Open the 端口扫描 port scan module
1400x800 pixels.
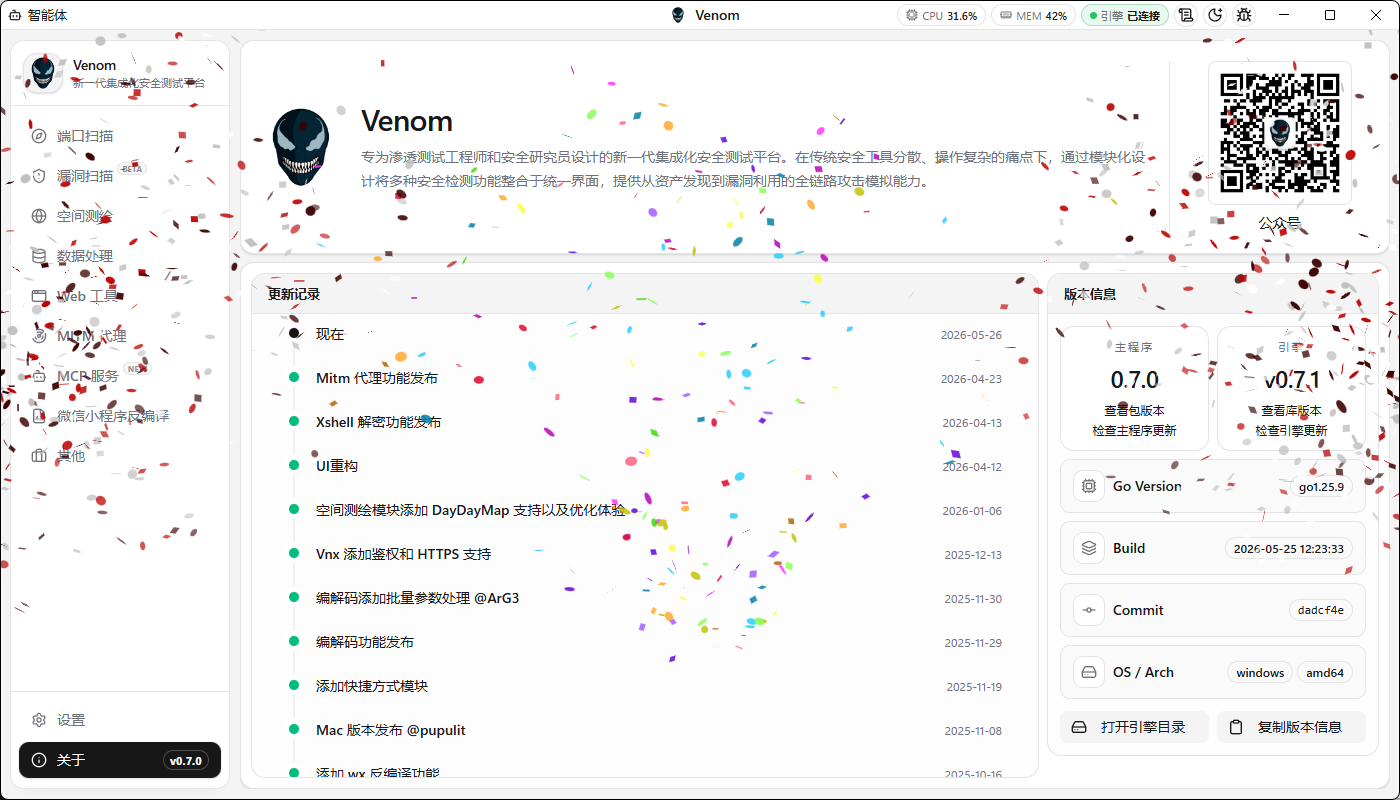click(120, 136)
